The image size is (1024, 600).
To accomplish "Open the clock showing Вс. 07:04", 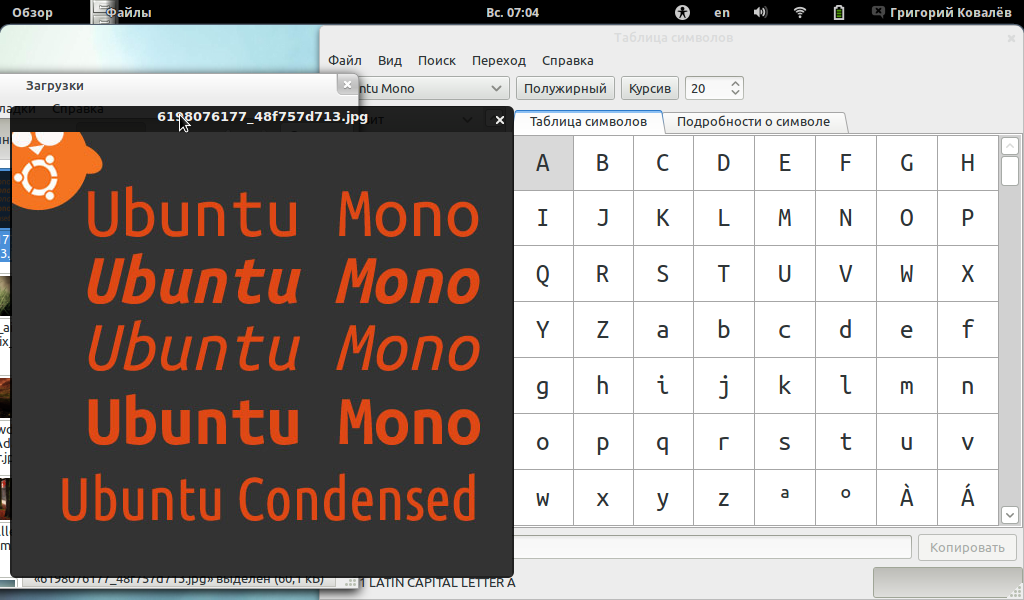I will point(513,12).
